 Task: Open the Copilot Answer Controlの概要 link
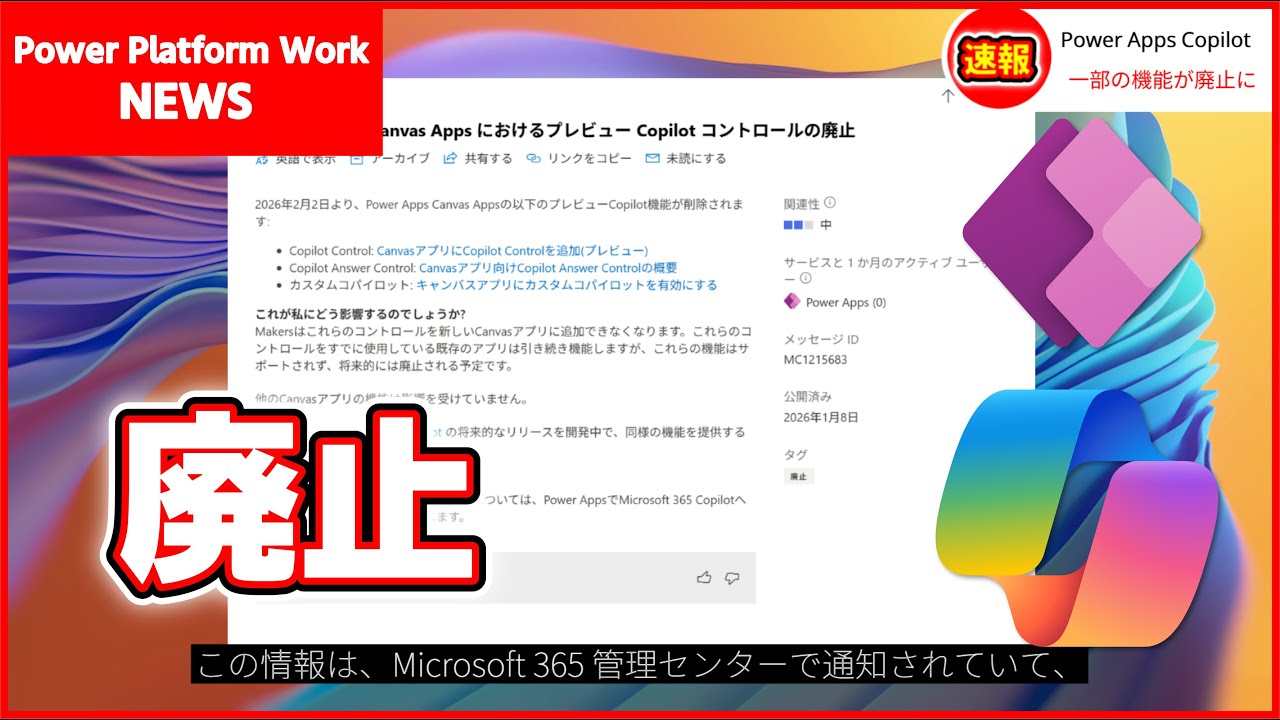pyautogui.click(x=547, y=268)
